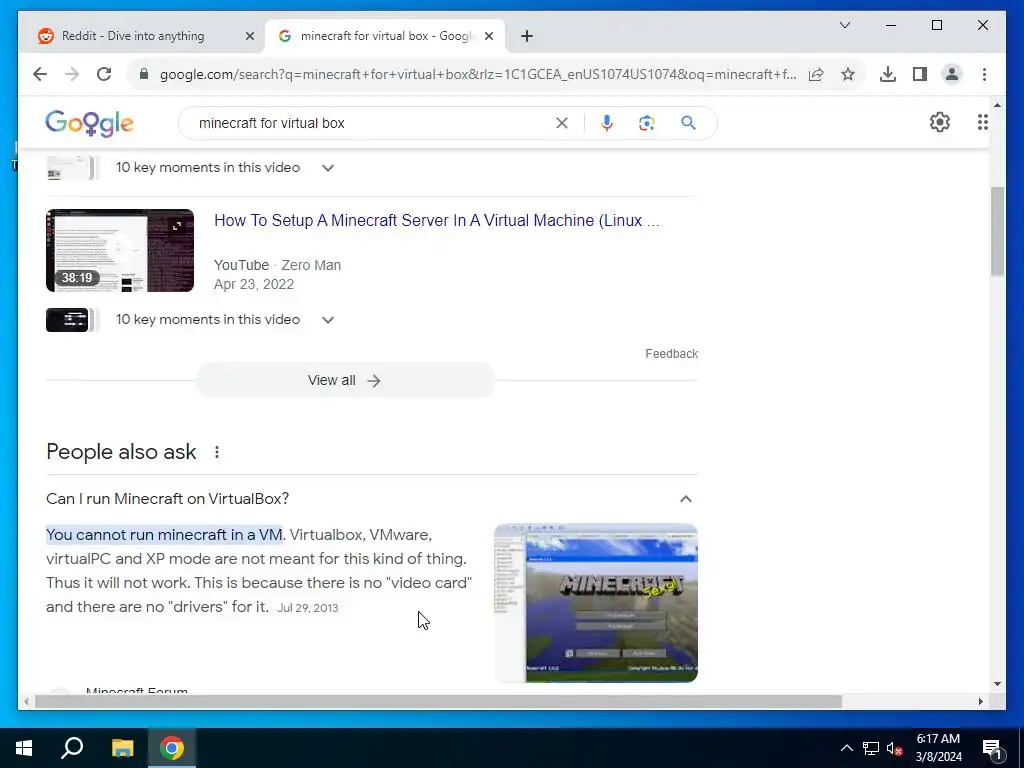Image resolution: width=1024 pixels, height=768 pixels.
Task: Reload the current Google results page
Action: coord(104,74)
